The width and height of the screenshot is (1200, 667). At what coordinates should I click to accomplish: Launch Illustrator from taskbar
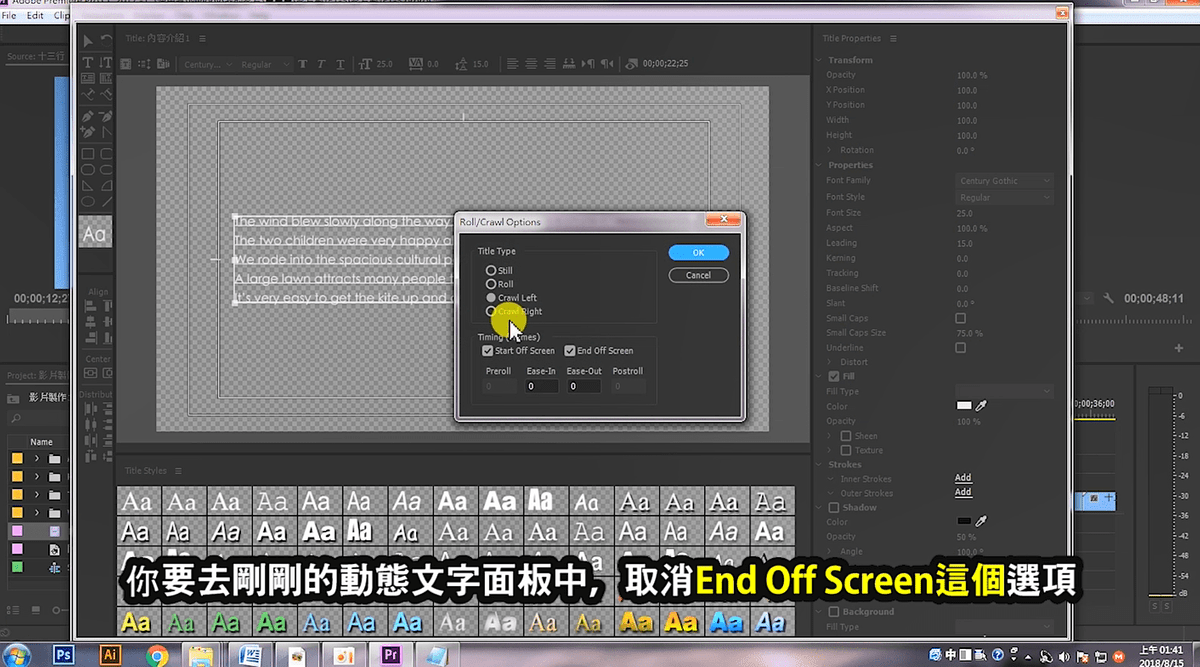point(112,655)
